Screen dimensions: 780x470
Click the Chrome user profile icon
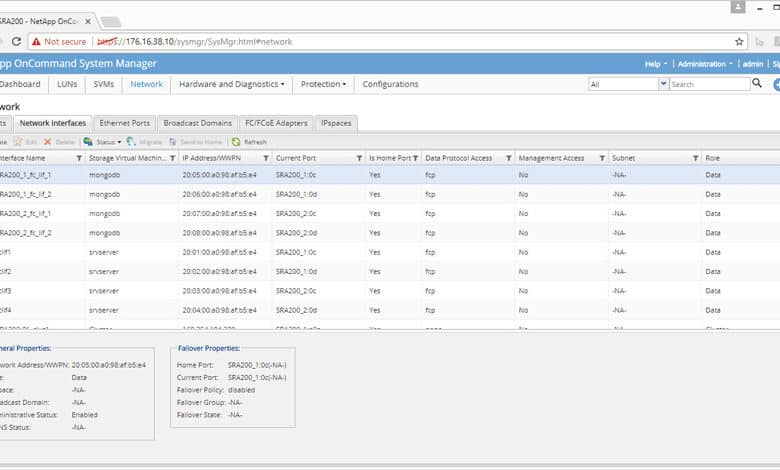pyautogui.click(x=738, y=7)
